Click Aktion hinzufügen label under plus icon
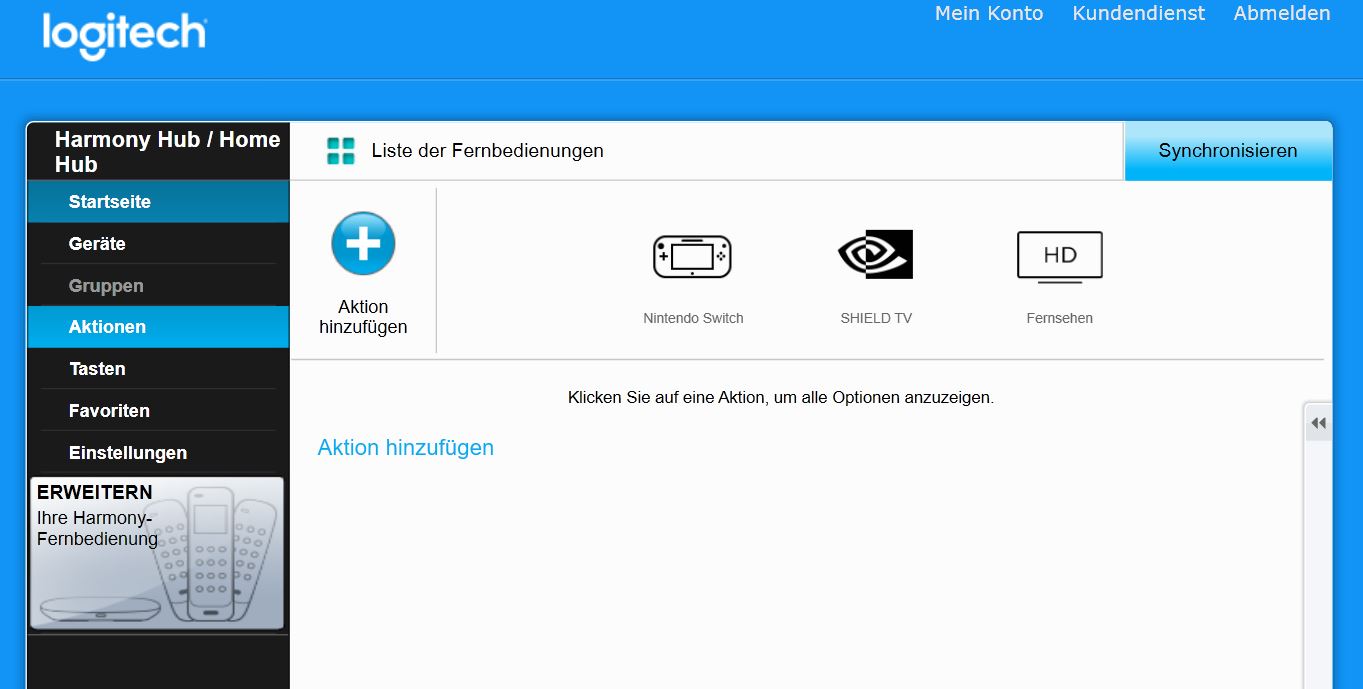Image resolution: width=1363 pixels, height=689 pixels. coord(363,317)
